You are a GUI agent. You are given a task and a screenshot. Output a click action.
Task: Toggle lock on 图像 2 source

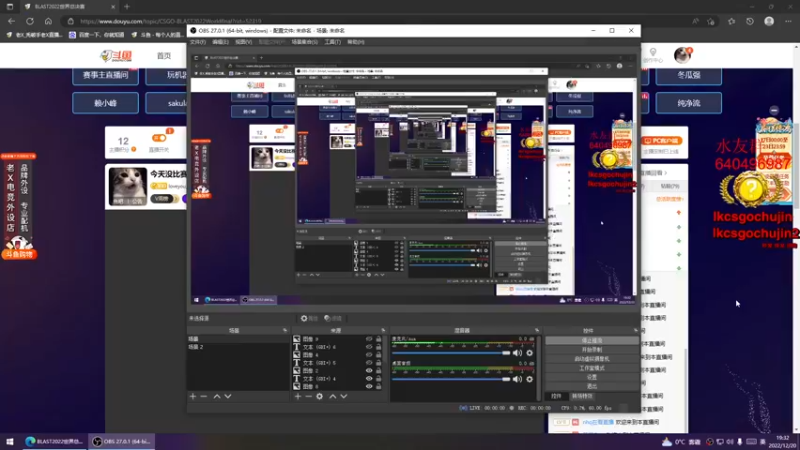click(379, 370)
